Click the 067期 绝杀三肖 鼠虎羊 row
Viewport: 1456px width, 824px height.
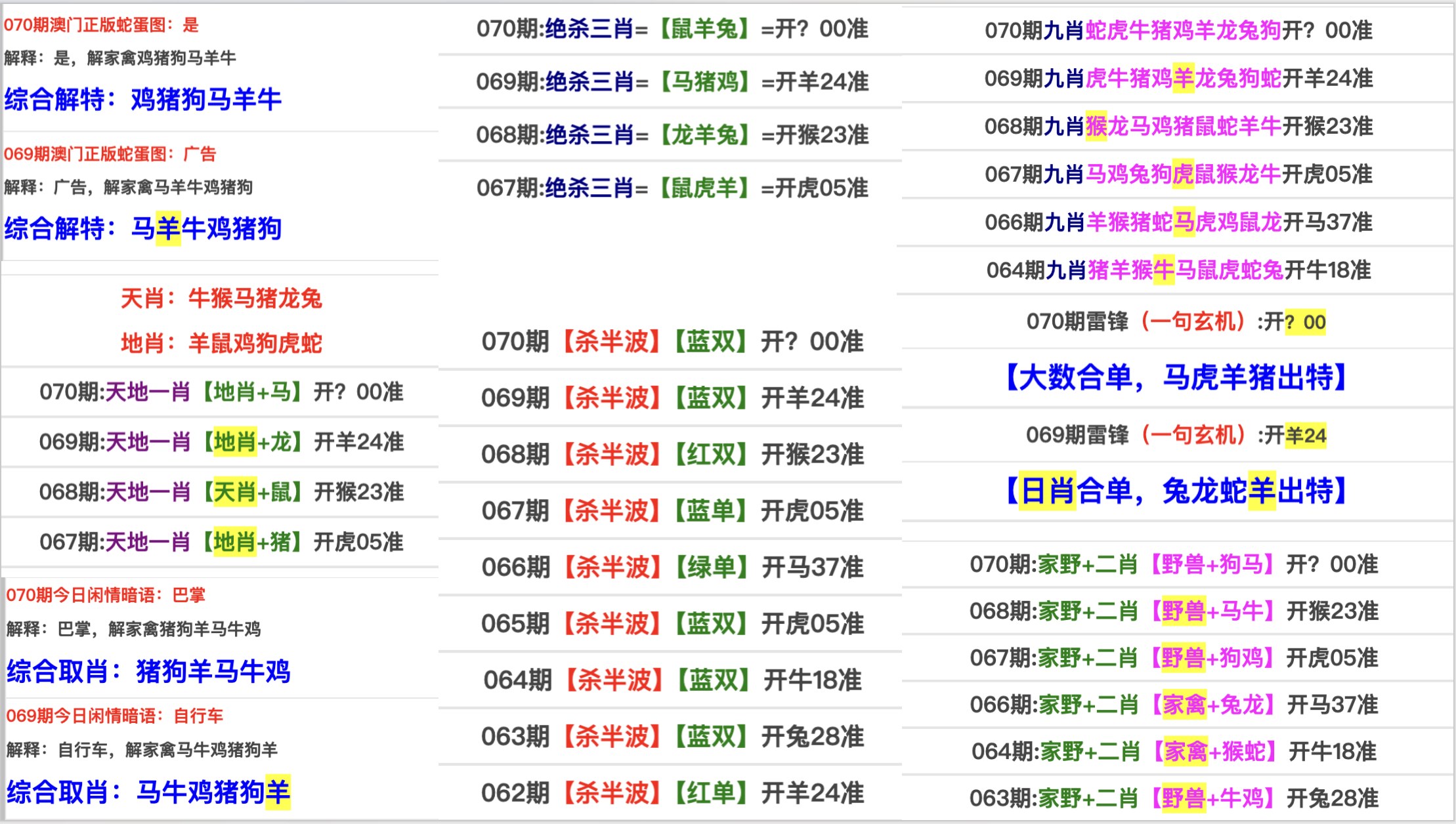coord(672,188)
